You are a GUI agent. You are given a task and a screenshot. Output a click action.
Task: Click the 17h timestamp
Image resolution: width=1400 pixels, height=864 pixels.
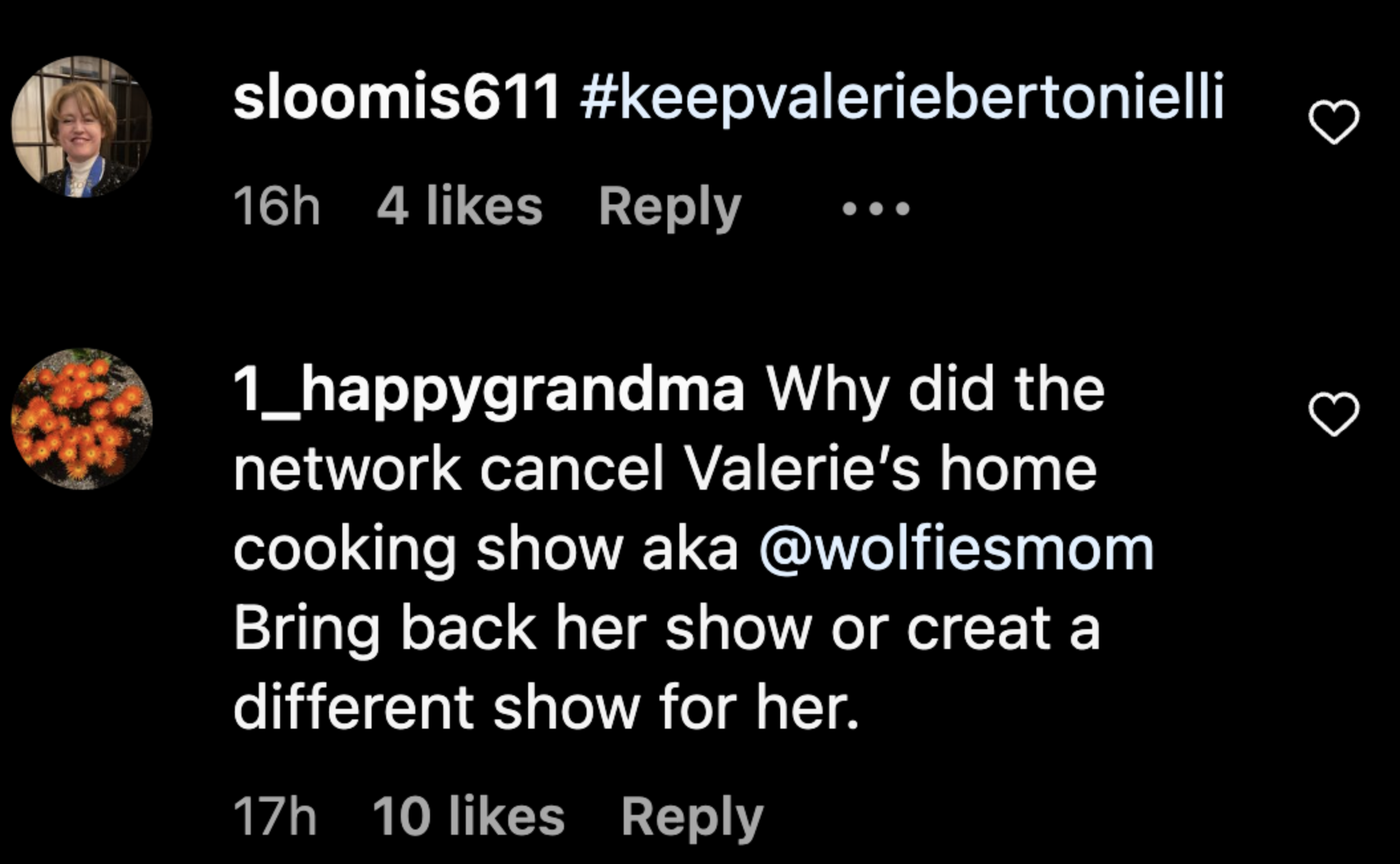pyautogui.click(x=275, y=817)
